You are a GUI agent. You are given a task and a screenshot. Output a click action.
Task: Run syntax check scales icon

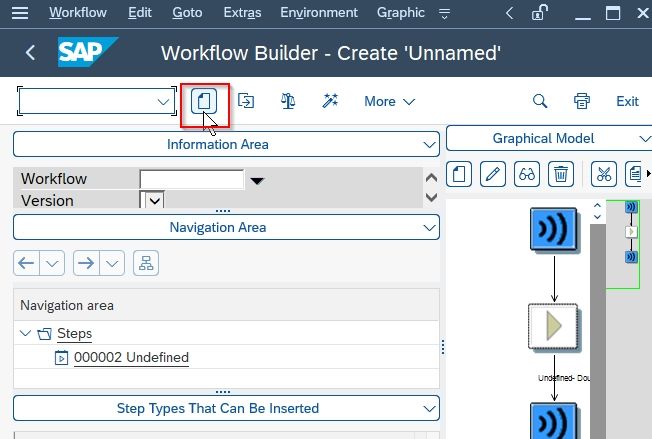[288, 101]
